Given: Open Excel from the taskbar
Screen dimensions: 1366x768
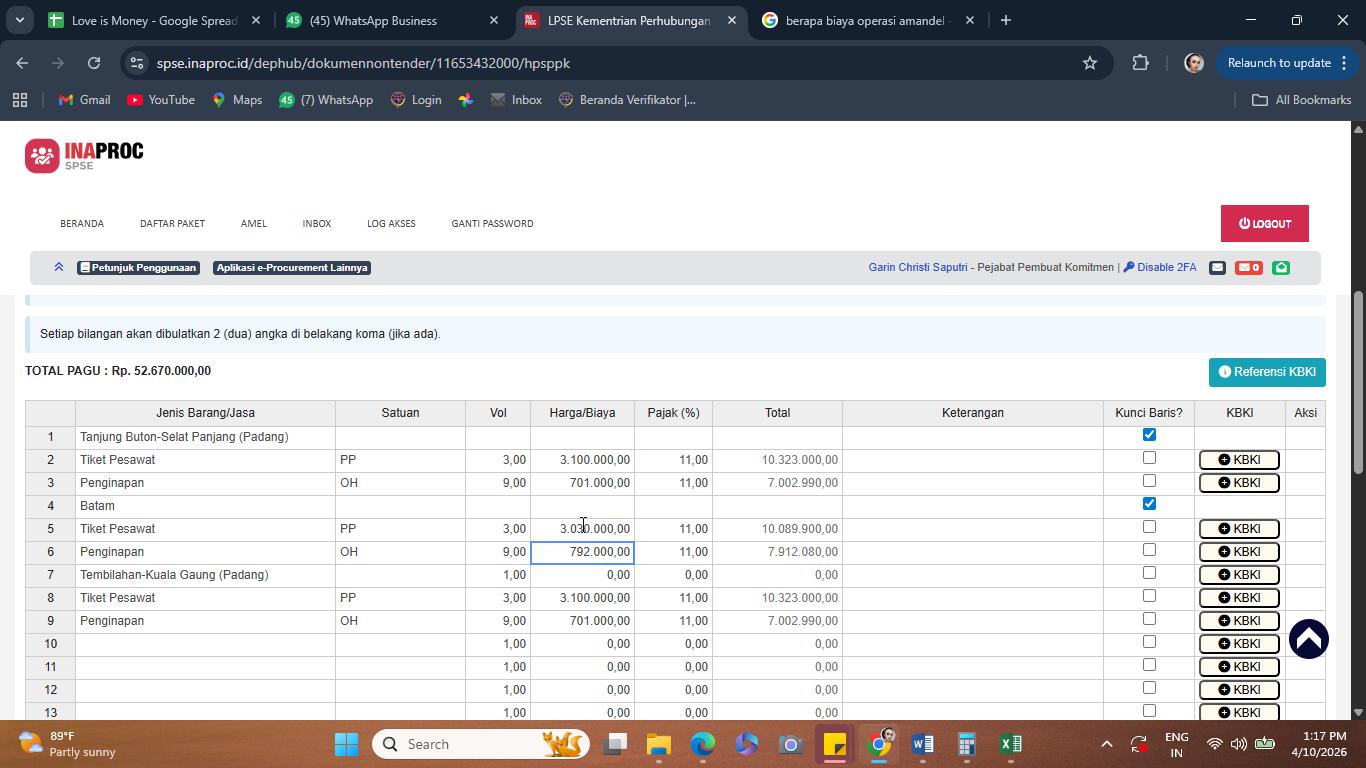Looking at the screenshot, I should 1010,744.
